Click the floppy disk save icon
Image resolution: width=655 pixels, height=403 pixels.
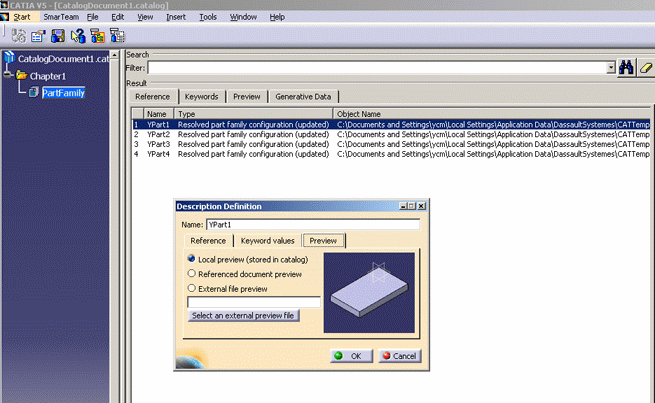(x=57, y=36)
